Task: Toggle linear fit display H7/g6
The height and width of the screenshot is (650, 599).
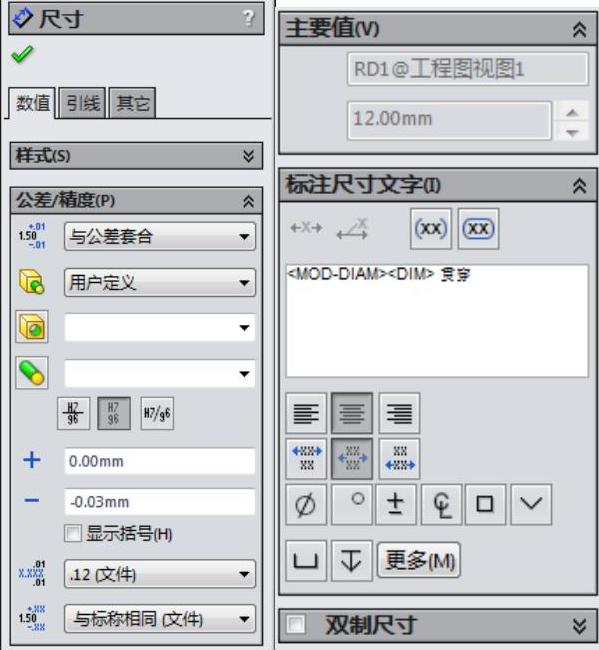Action: tap(157, 413)
